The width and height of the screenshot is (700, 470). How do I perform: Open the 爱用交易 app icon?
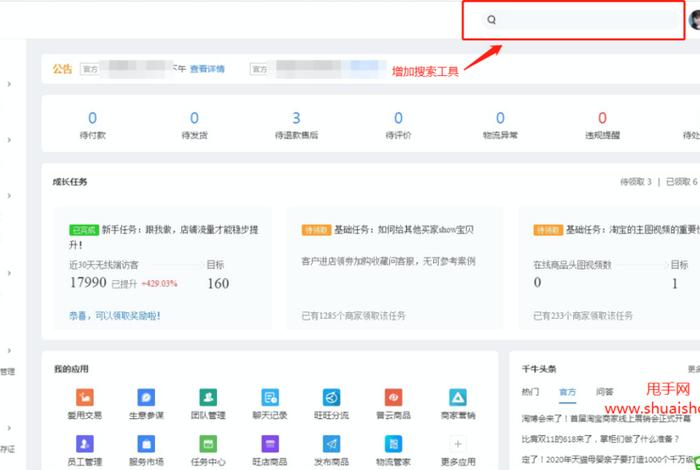85,397
